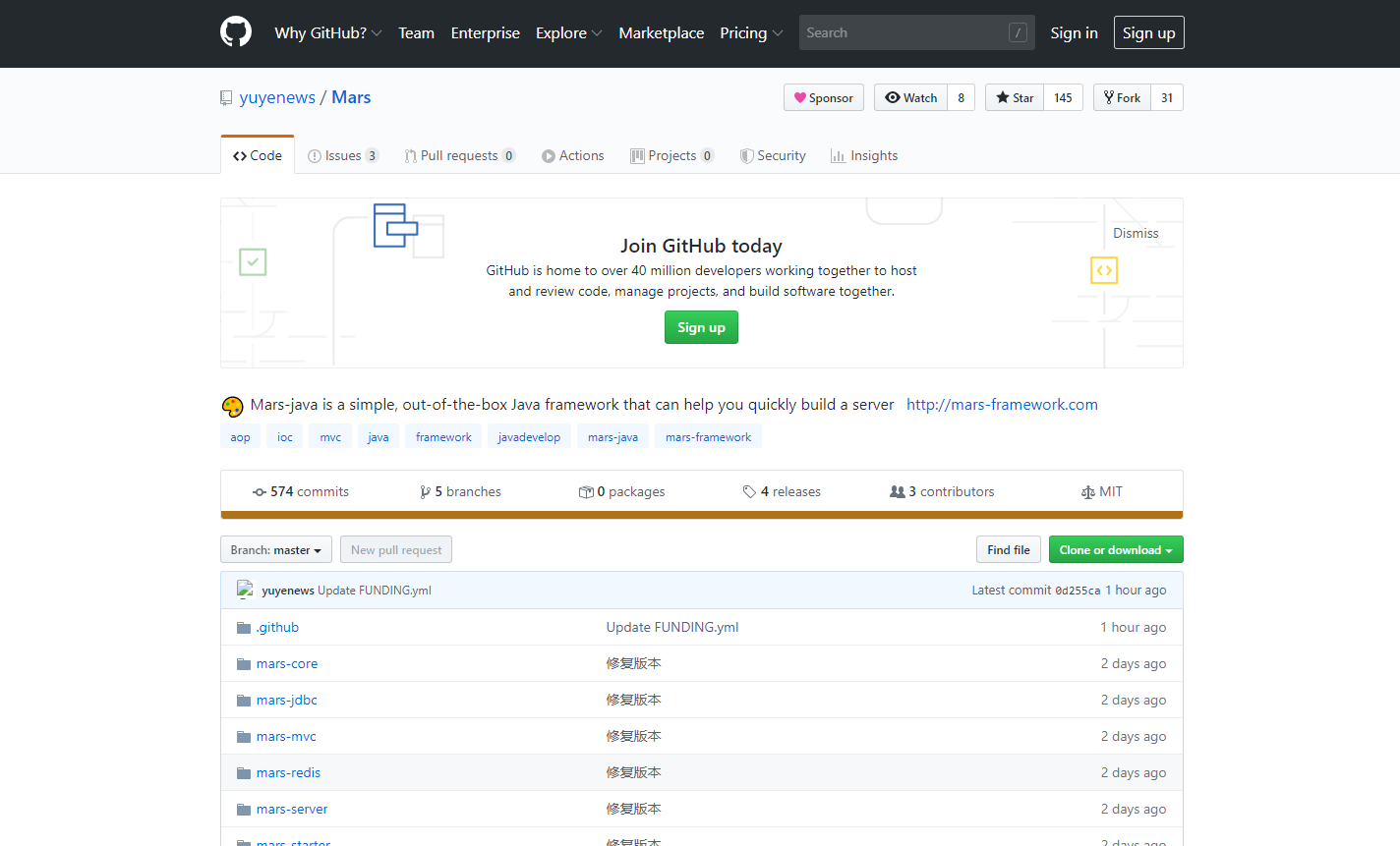This screenshot has height=846, width=1400.
Task: Click Sign up button in header
Action: click(1149, 32)
